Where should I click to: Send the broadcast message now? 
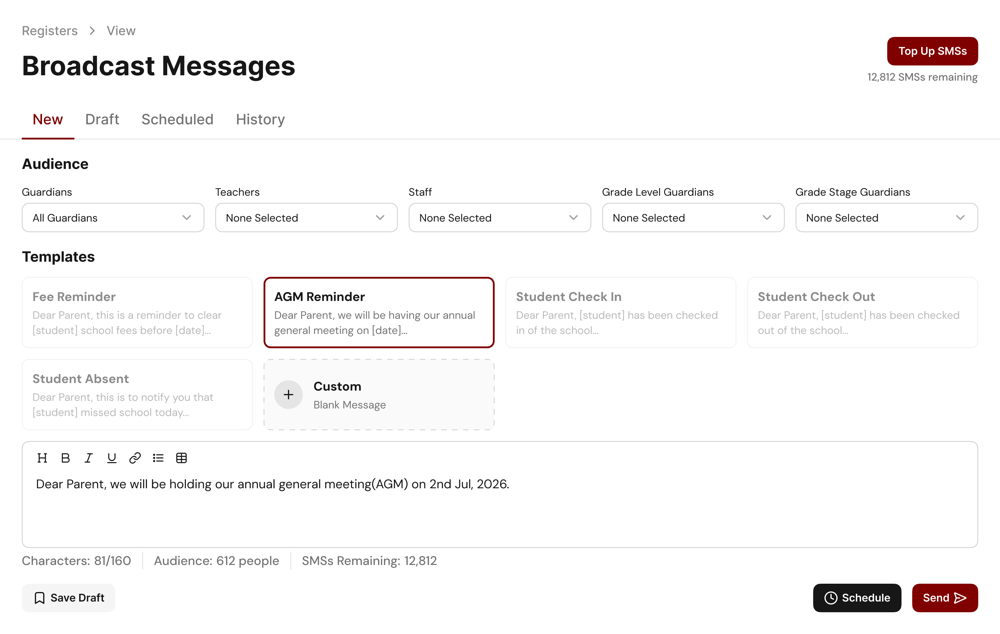click(x=945, y=598)
